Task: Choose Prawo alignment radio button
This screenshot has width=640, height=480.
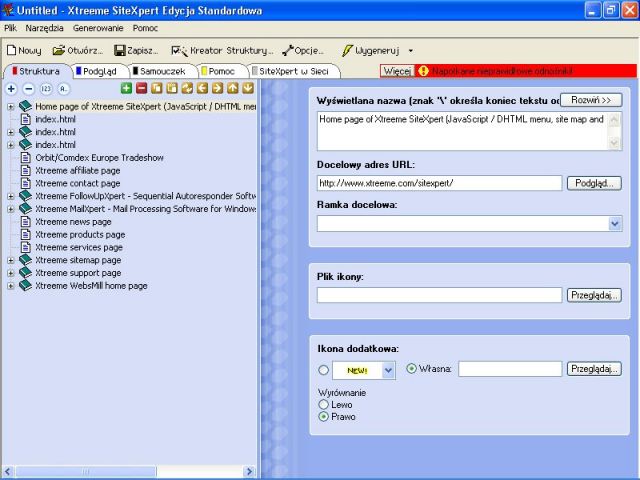Action: click(x=323, y=417)
